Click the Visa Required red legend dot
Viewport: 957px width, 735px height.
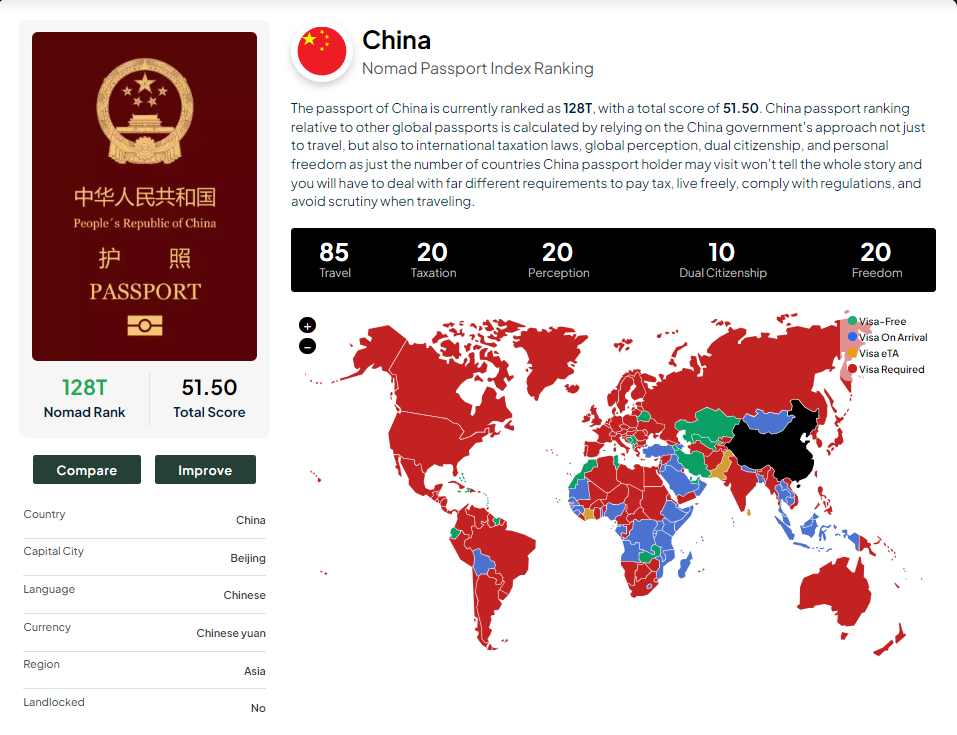(853, 369)
